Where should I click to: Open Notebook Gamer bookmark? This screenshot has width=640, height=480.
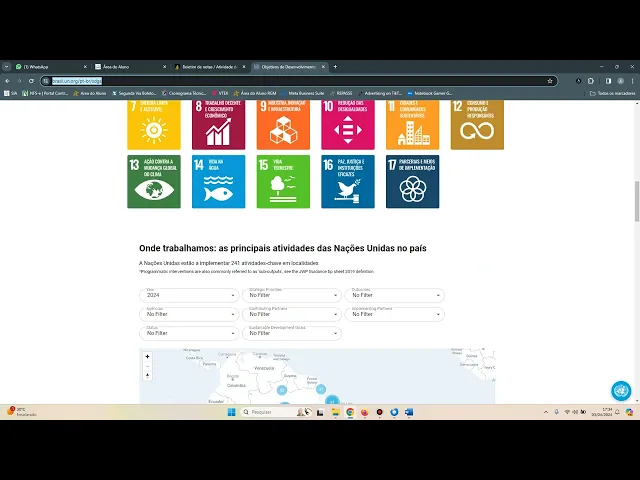[430, 93]
